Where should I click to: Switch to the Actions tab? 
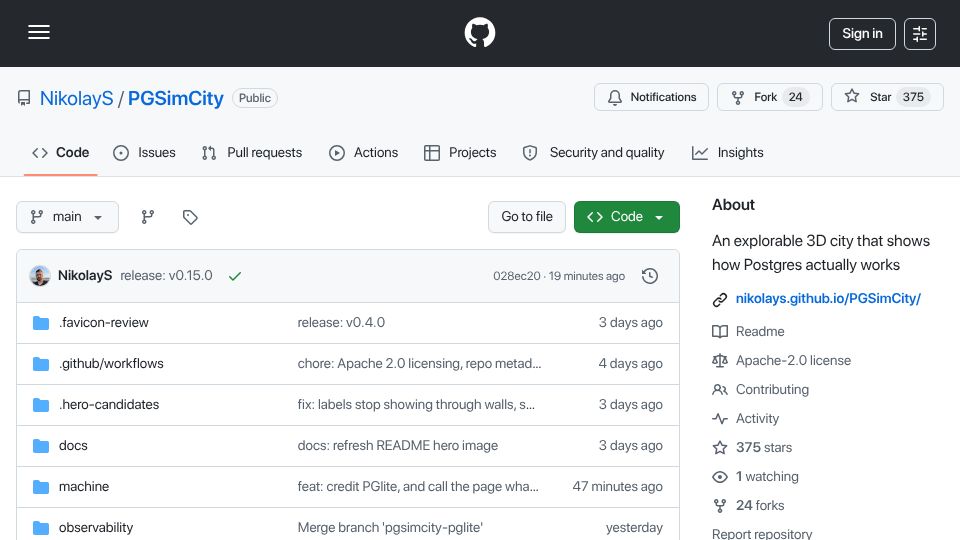tap(364, 152)
